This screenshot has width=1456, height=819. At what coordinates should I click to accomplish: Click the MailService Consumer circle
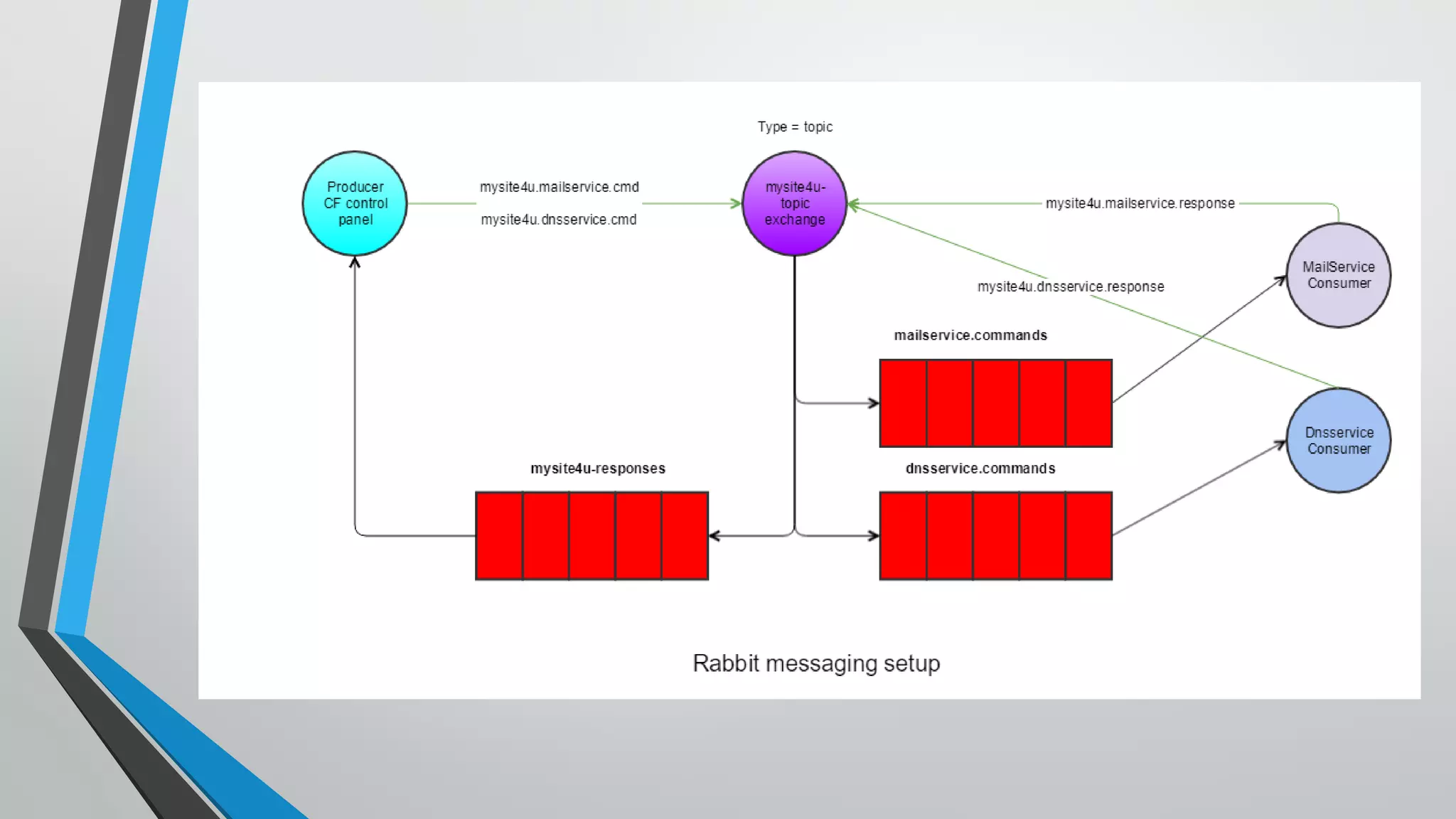tap(1338, 275)
